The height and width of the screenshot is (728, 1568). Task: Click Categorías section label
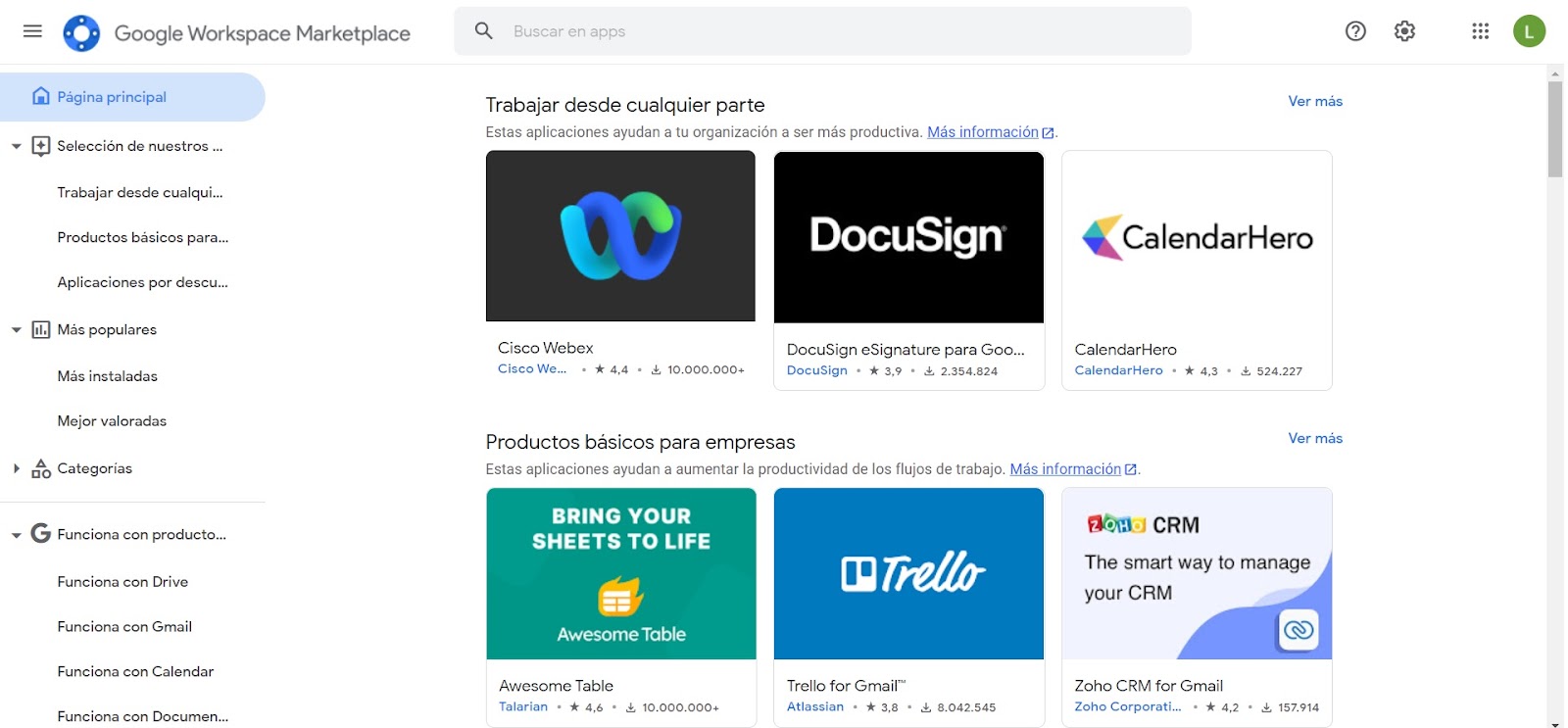tap(94, 468)
